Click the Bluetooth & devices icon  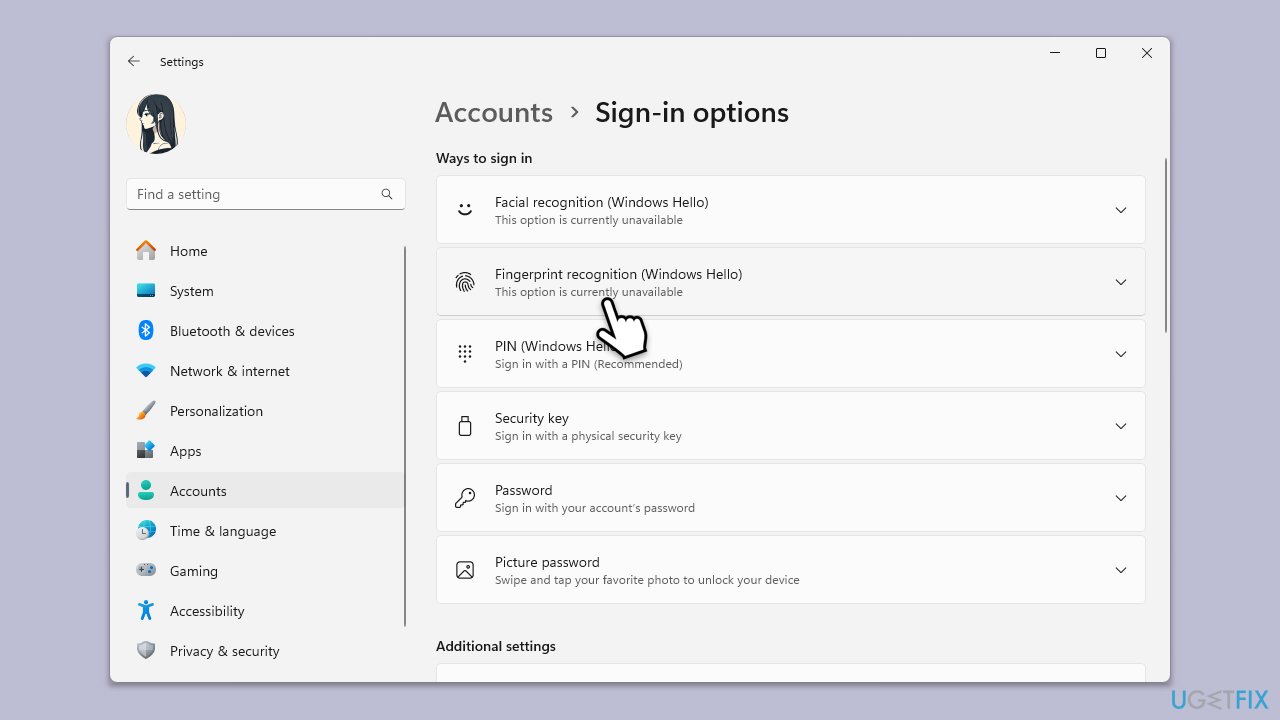146,331
